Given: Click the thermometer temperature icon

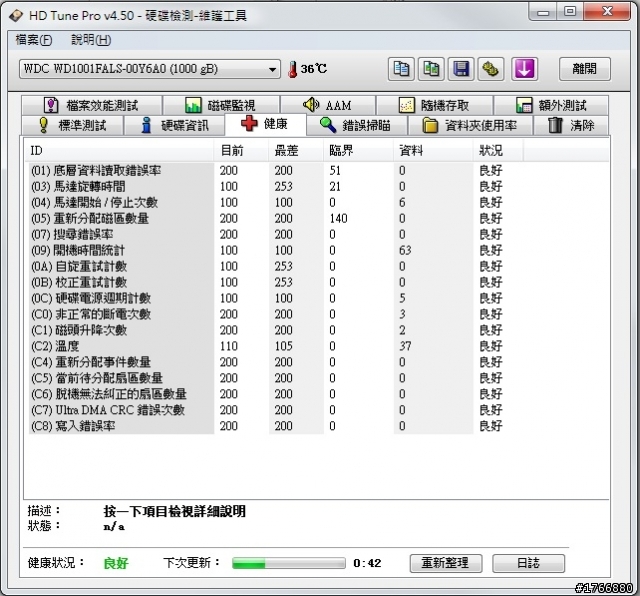Looking at the screenshot, I should pos(292,69).
